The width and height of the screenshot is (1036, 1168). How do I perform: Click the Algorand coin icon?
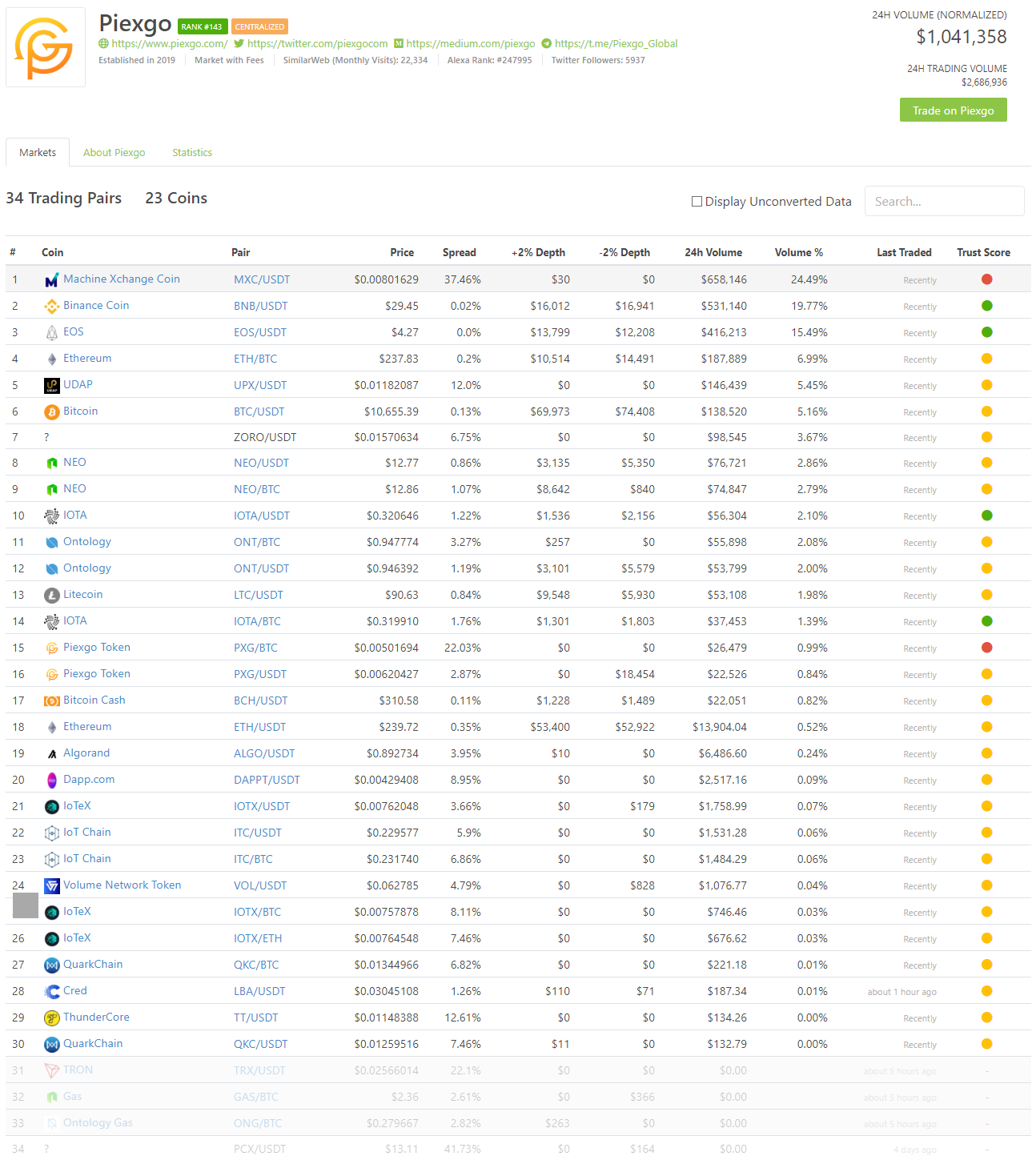coord(52,754)
